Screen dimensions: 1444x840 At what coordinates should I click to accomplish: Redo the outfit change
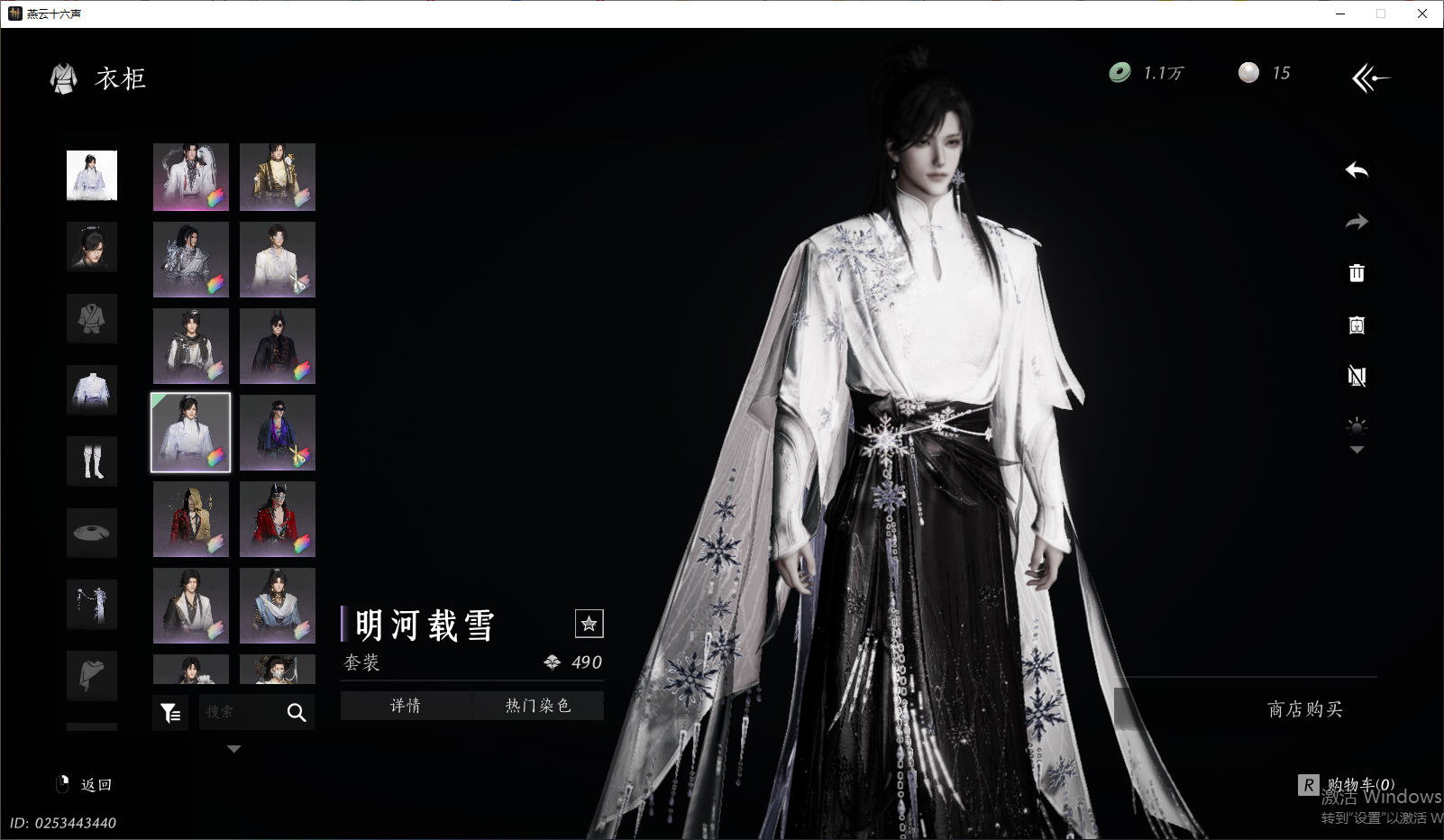pyautogui.click(x=1357, y=222)
